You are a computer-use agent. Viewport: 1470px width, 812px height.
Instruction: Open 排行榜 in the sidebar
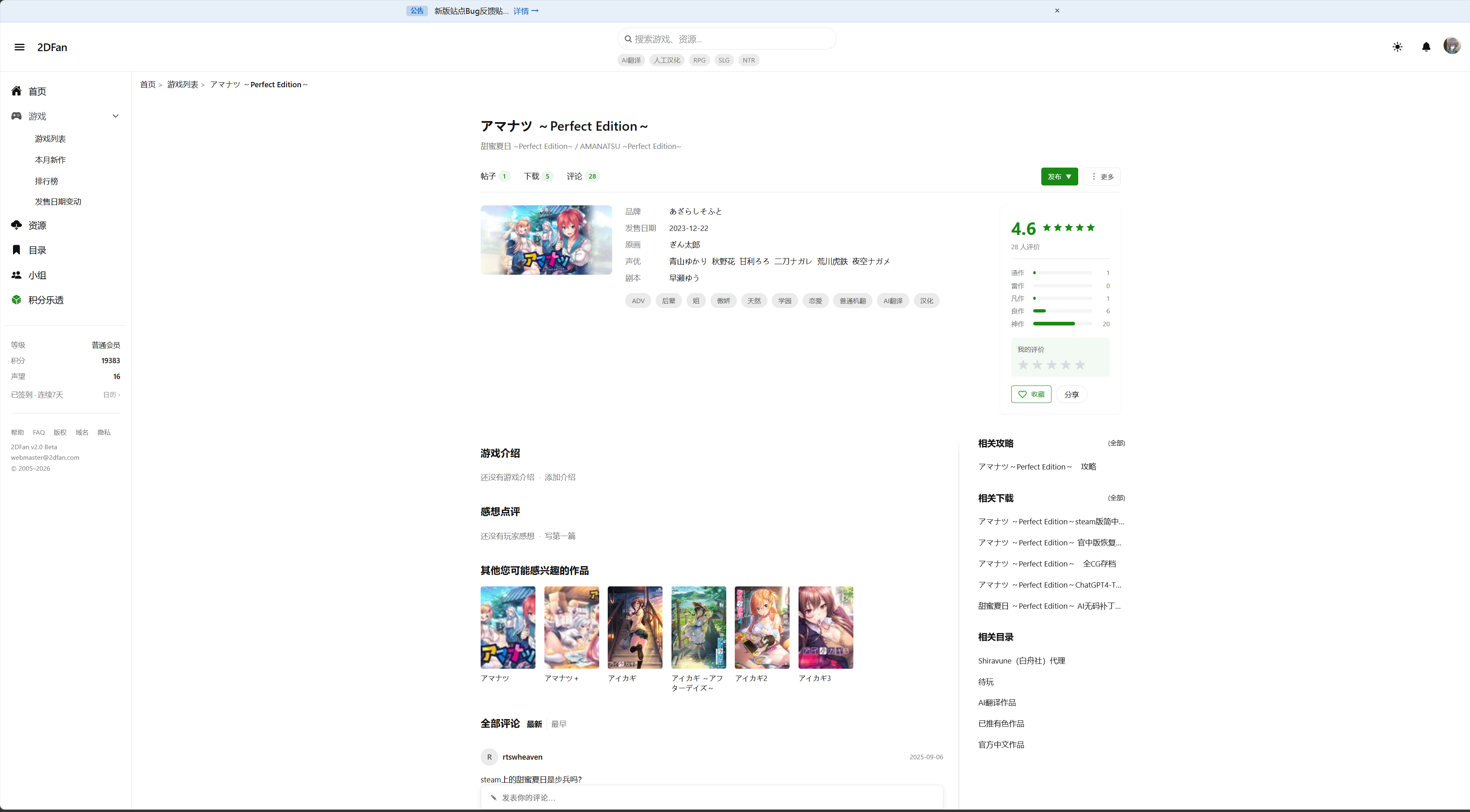[x=46, y=181]
